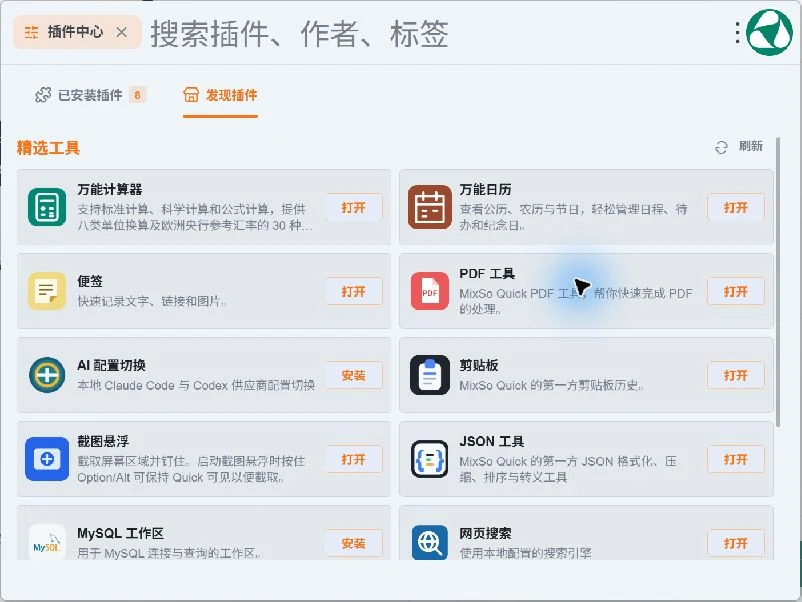This screenshot has width=802, height=602.
Task: Click the 网页搜索 title text
Action: click(x=485, y=533)
